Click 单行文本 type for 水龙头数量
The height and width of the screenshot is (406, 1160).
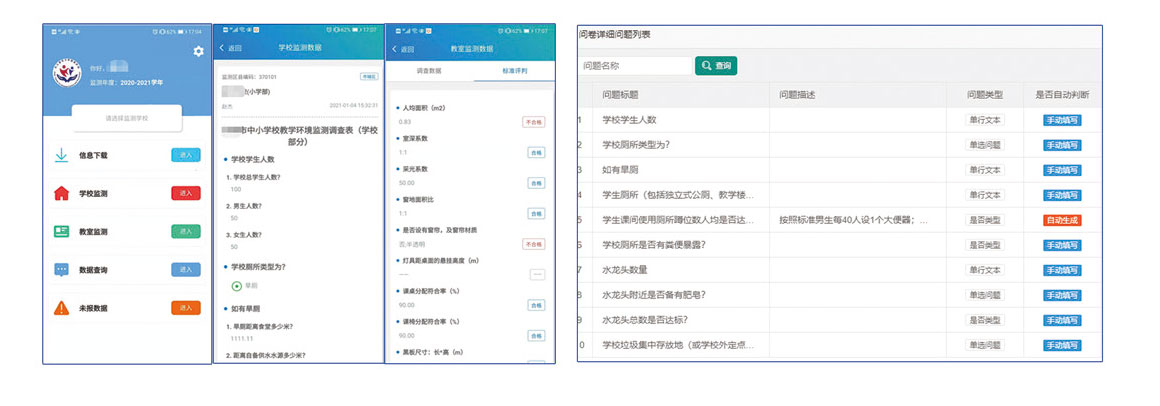(x=985, y=270)
